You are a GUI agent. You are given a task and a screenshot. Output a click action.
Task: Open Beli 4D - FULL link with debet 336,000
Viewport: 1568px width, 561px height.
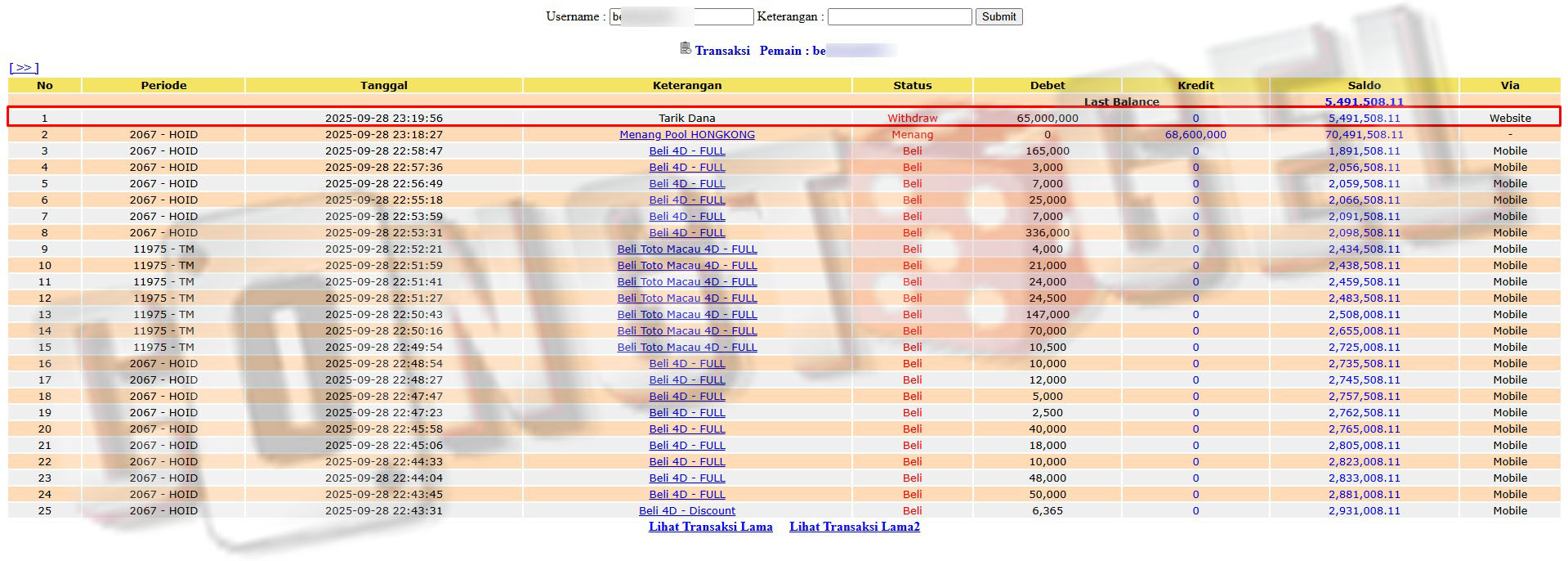click(x=687, y=233)
